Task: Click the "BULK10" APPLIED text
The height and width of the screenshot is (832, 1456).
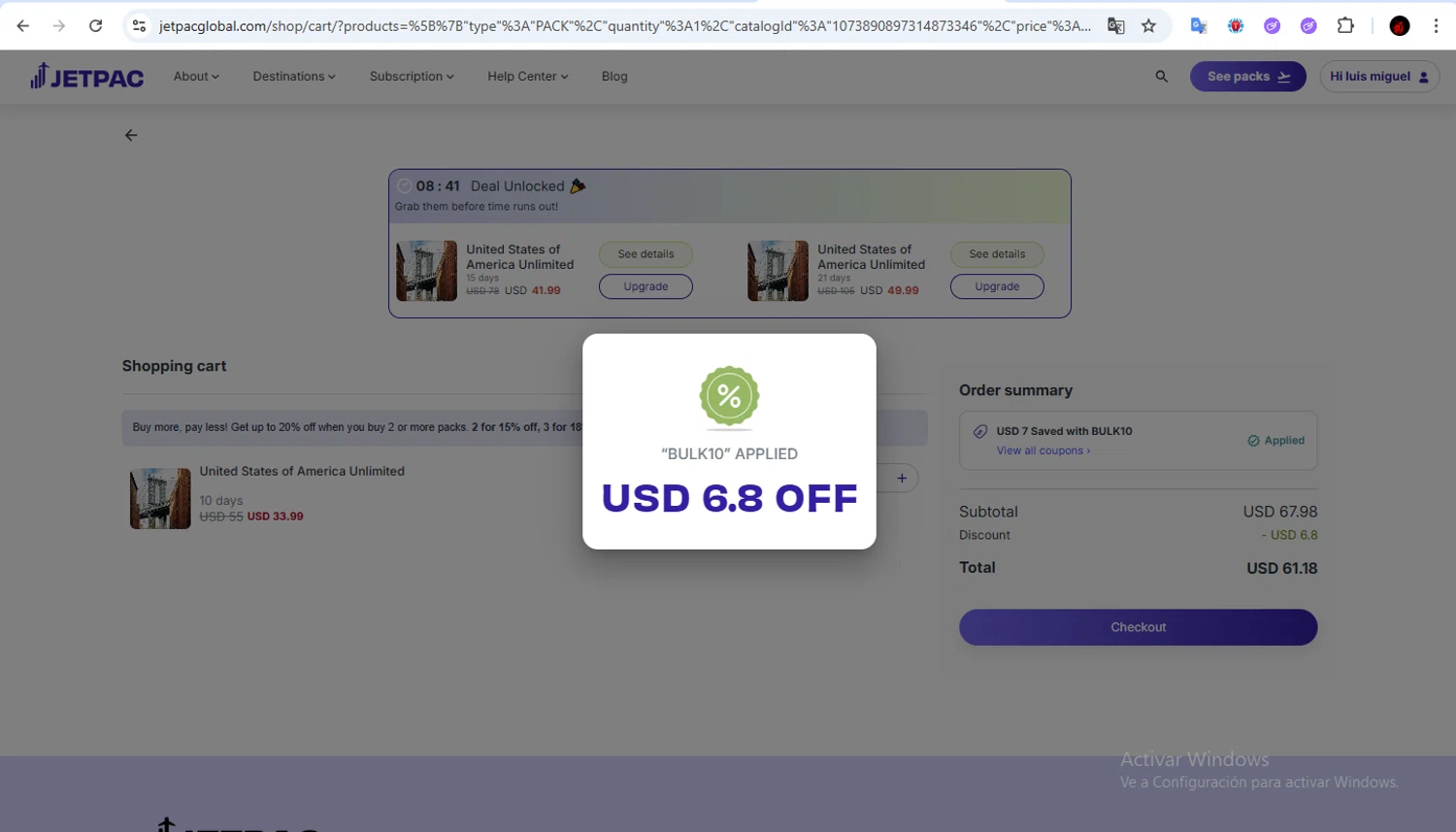Action: [729, 453]
